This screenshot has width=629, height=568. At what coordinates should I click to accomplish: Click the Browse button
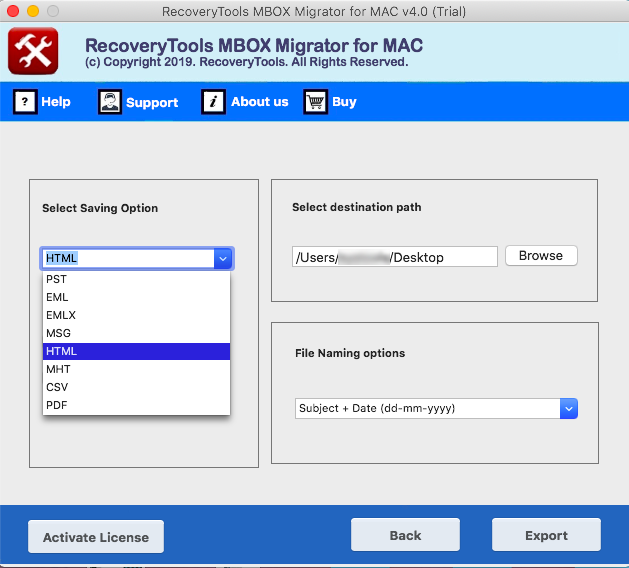point(541,256)
